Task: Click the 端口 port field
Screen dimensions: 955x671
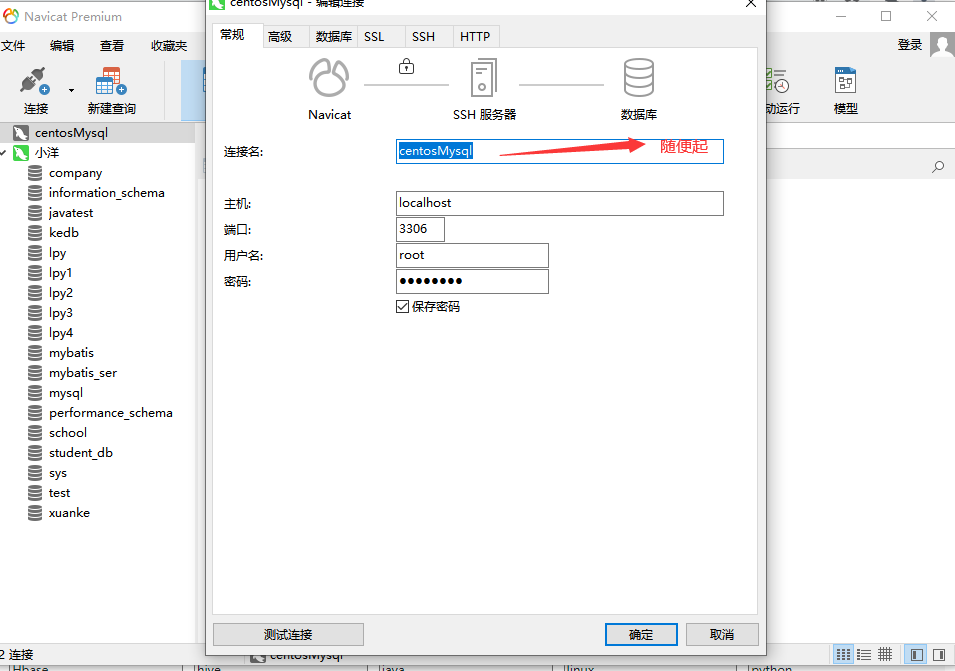Action: coord(420,230)
